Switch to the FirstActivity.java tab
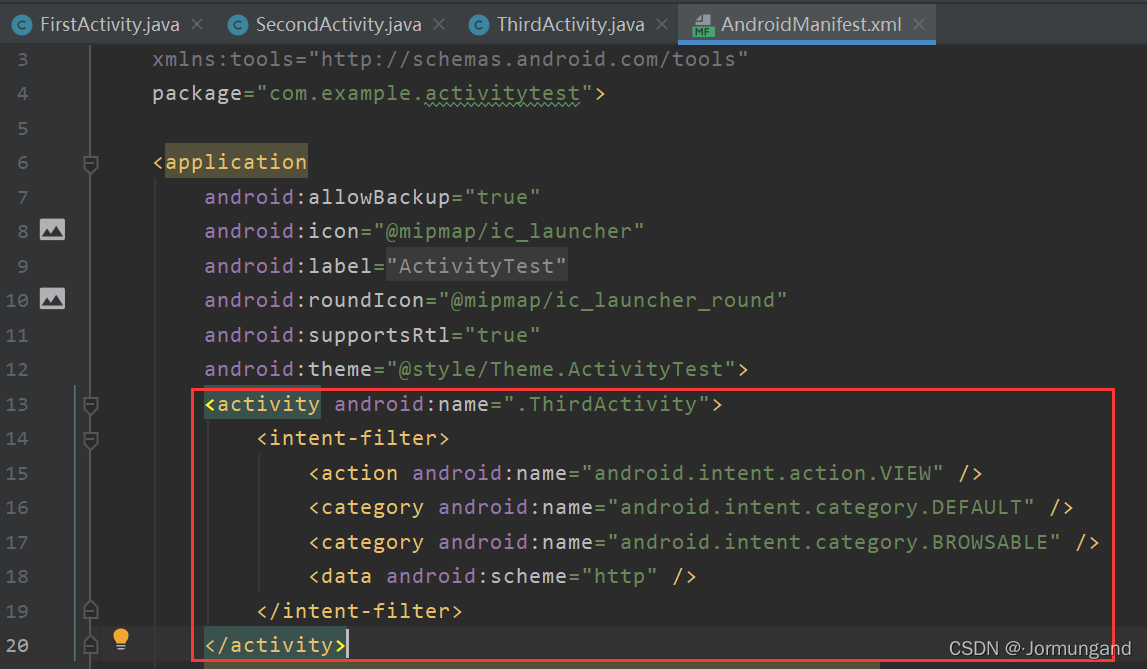 pyautogui.click(x=110, y=24)
